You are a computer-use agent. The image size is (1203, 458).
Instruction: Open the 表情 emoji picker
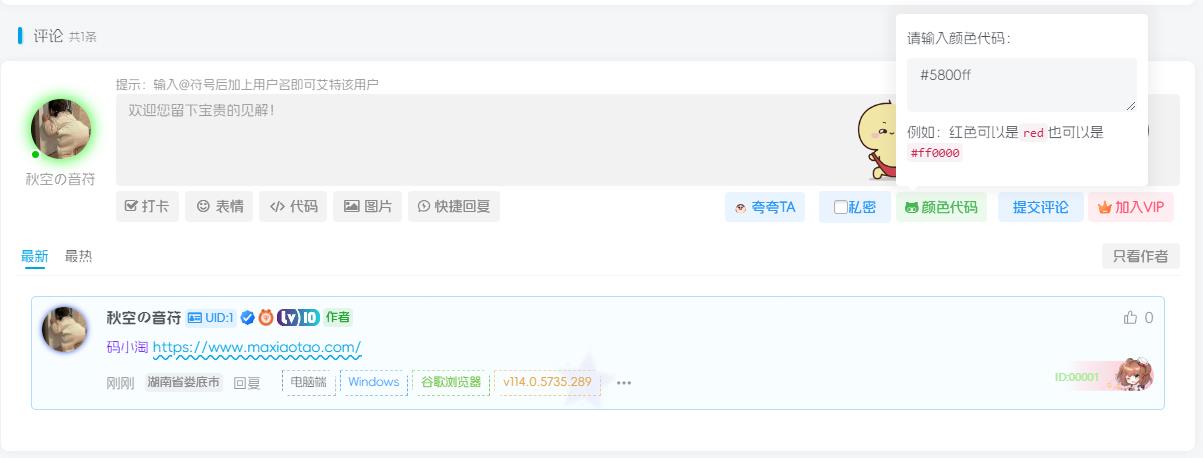click(x=219, y=207)
